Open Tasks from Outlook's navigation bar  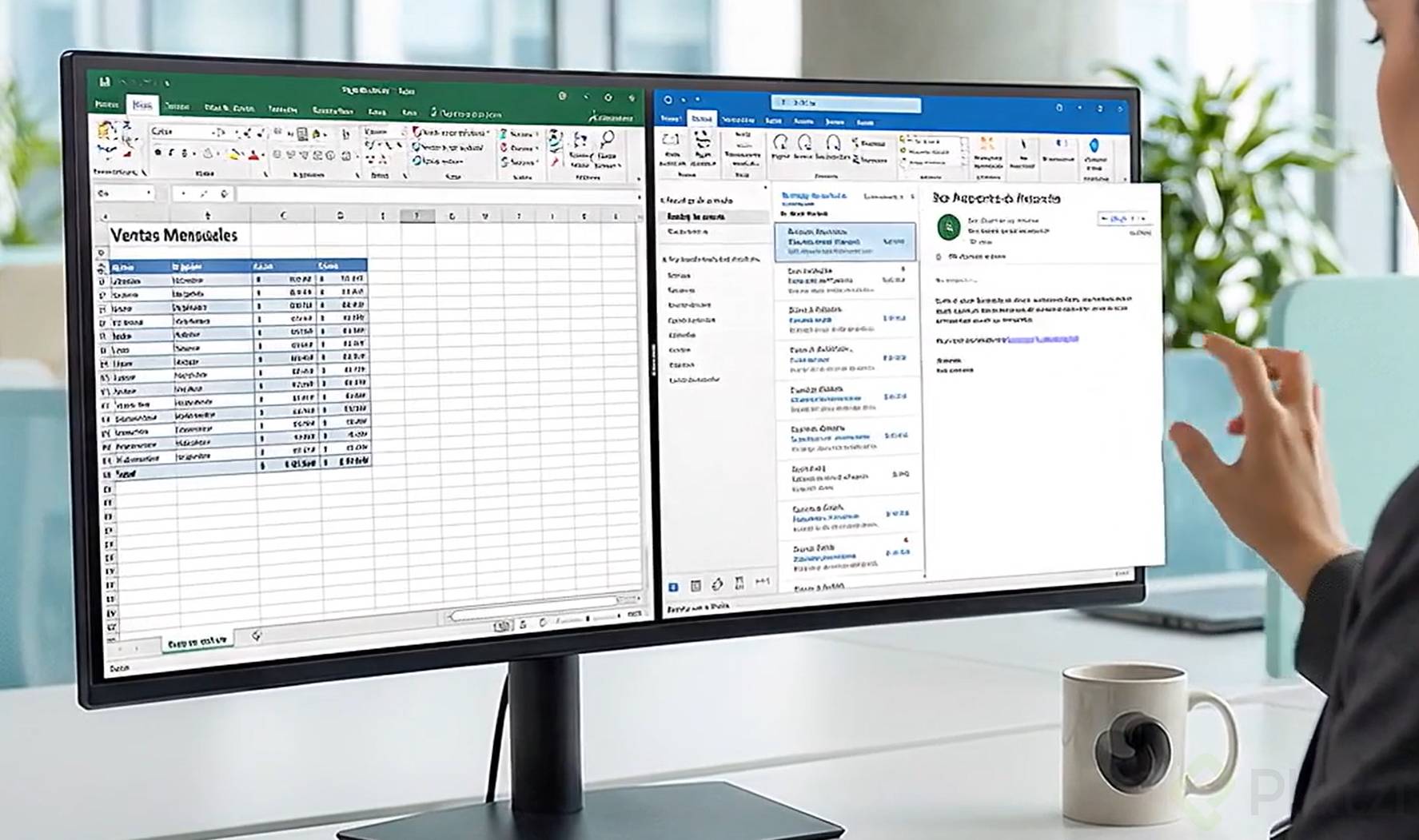coord(739,583)
